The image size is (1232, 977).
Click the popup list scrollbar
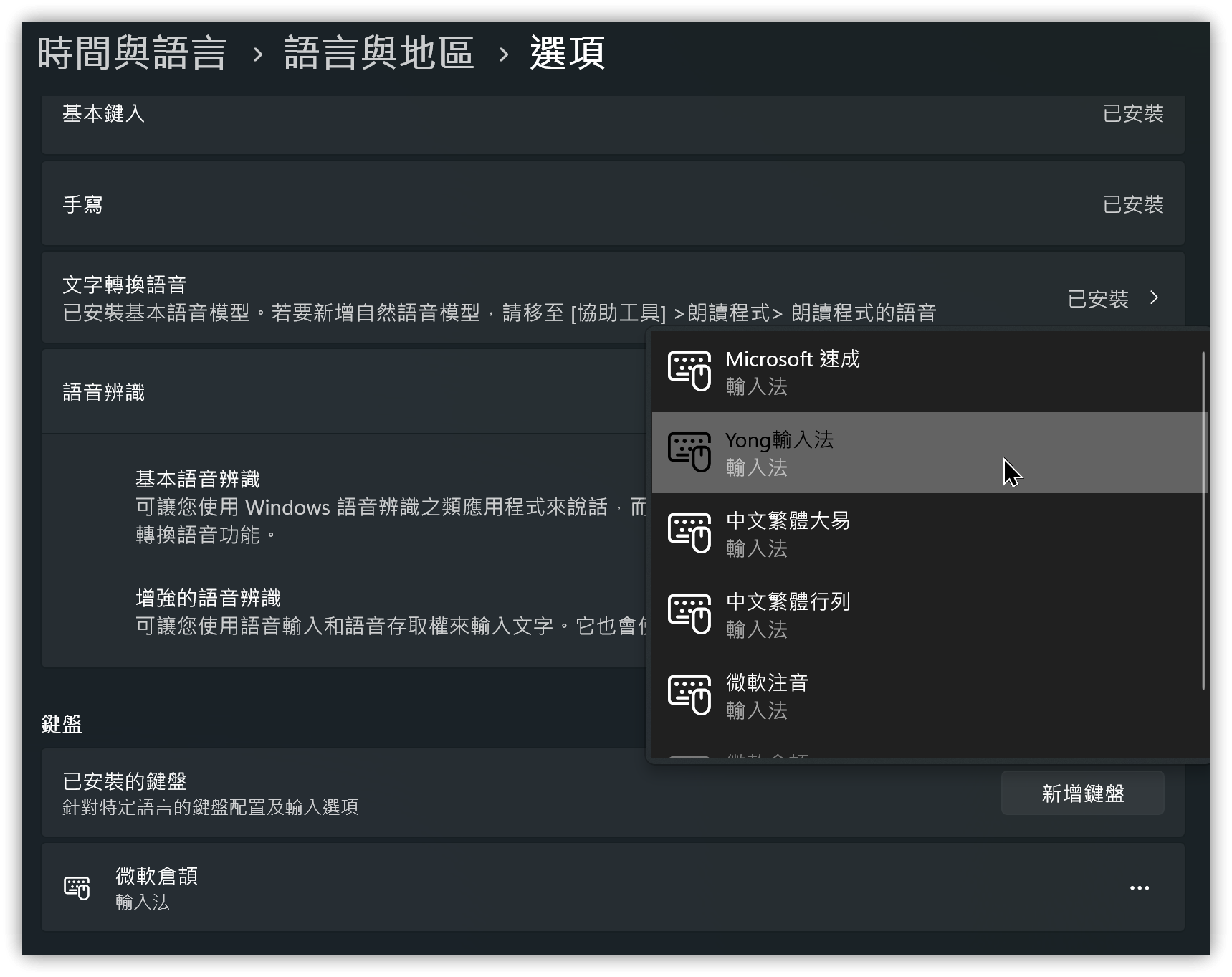(x=1203, y=520)
